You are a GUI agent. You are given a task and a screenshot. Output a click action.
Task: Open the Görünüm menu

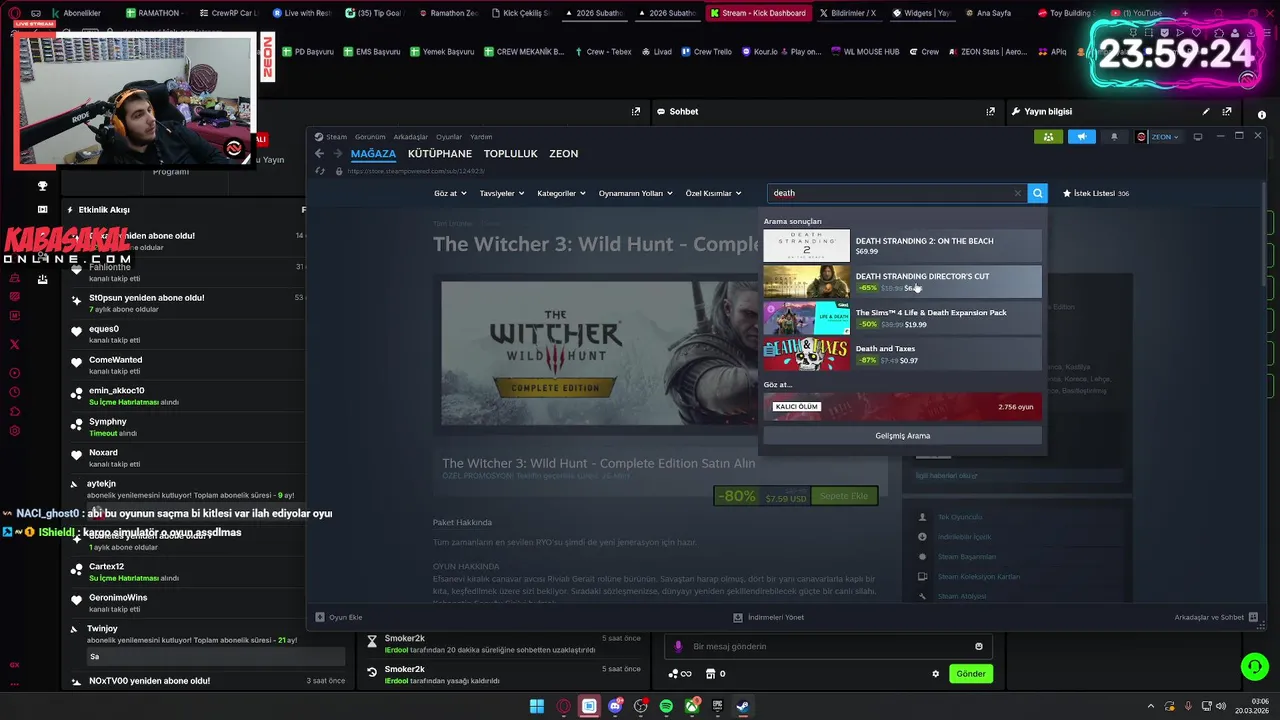click(370, 137)
